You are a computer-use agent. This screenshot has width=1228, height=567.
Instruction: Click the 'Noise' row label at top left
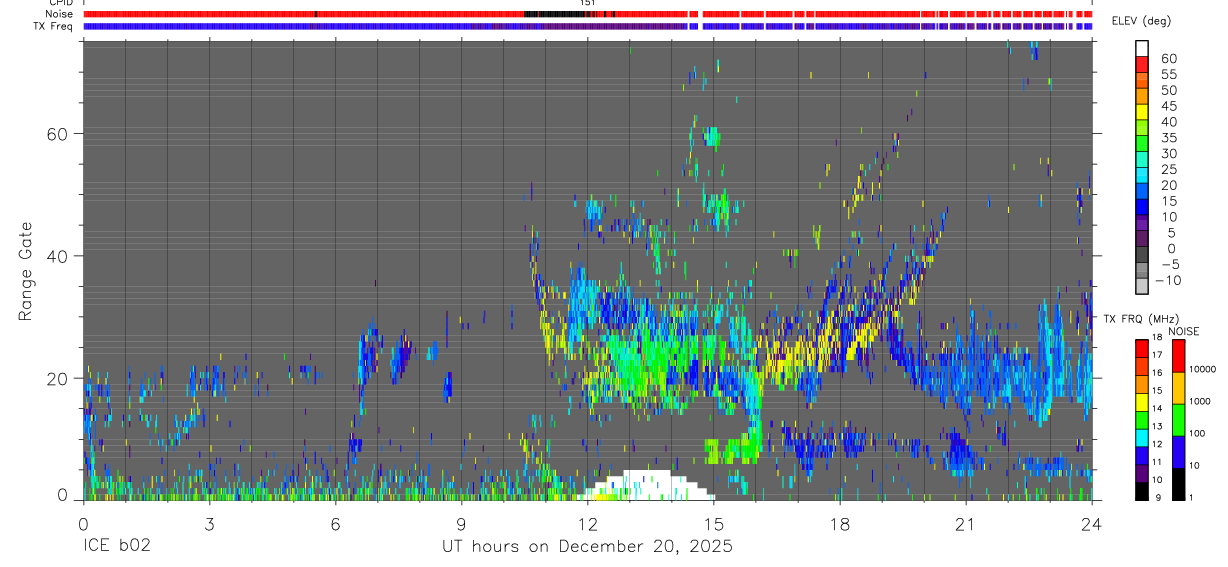coord(59,15)
